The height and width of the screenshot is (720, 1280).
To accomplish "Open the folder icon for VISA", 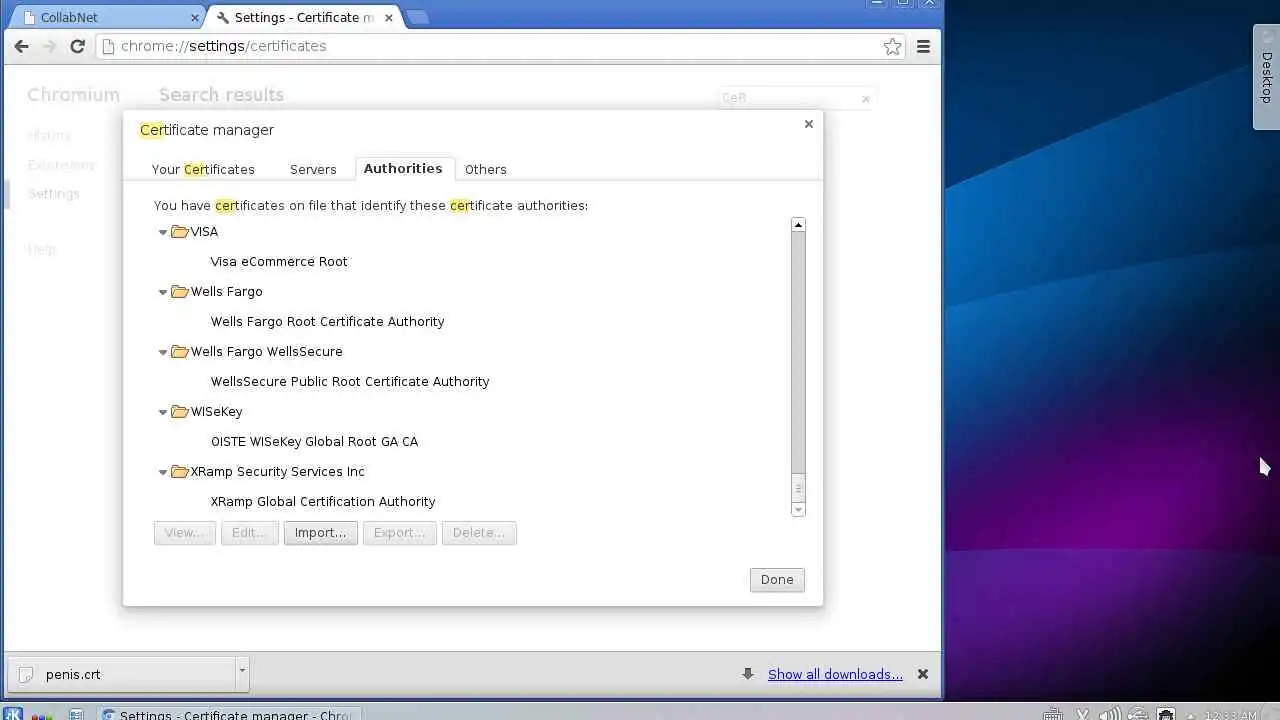I will click(x=180, y=231).
